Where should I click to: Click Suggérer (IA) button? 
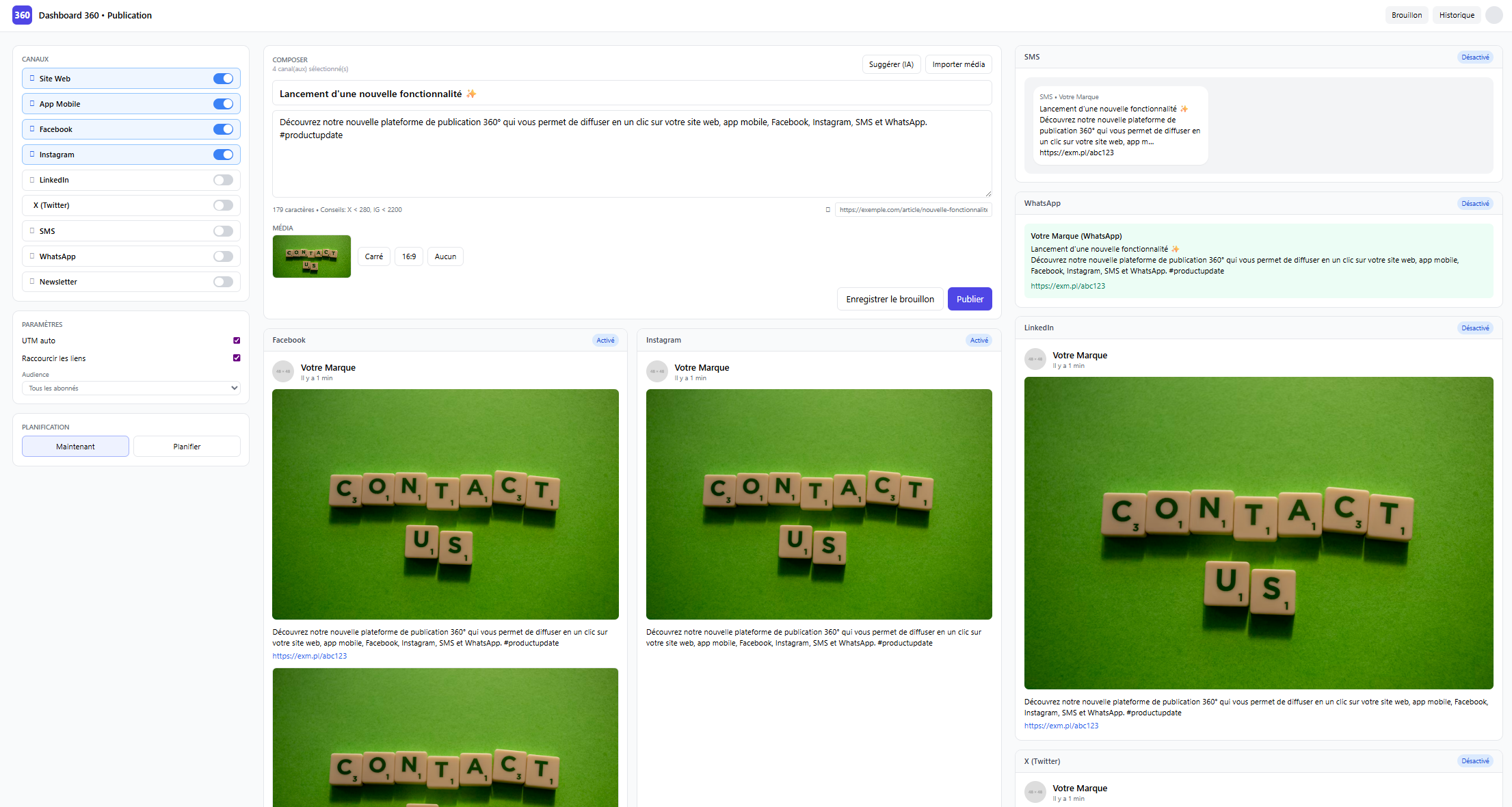tap(890, 64)
